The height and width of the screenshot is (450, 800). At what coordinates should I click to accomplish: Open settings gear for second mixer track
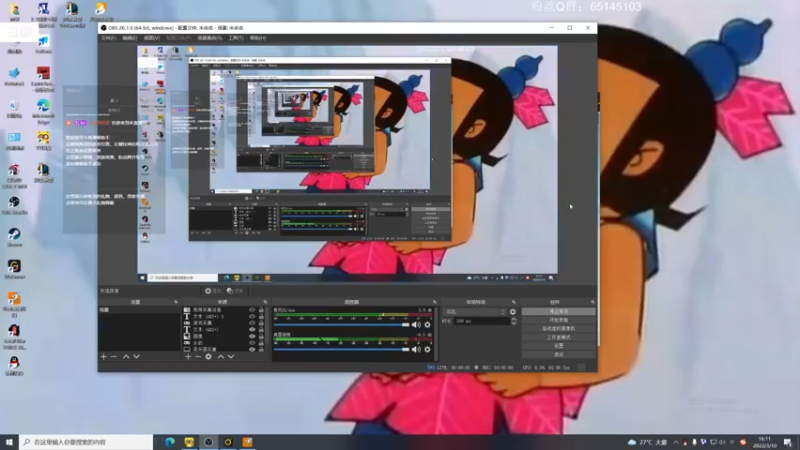click(x=428, y=349)
